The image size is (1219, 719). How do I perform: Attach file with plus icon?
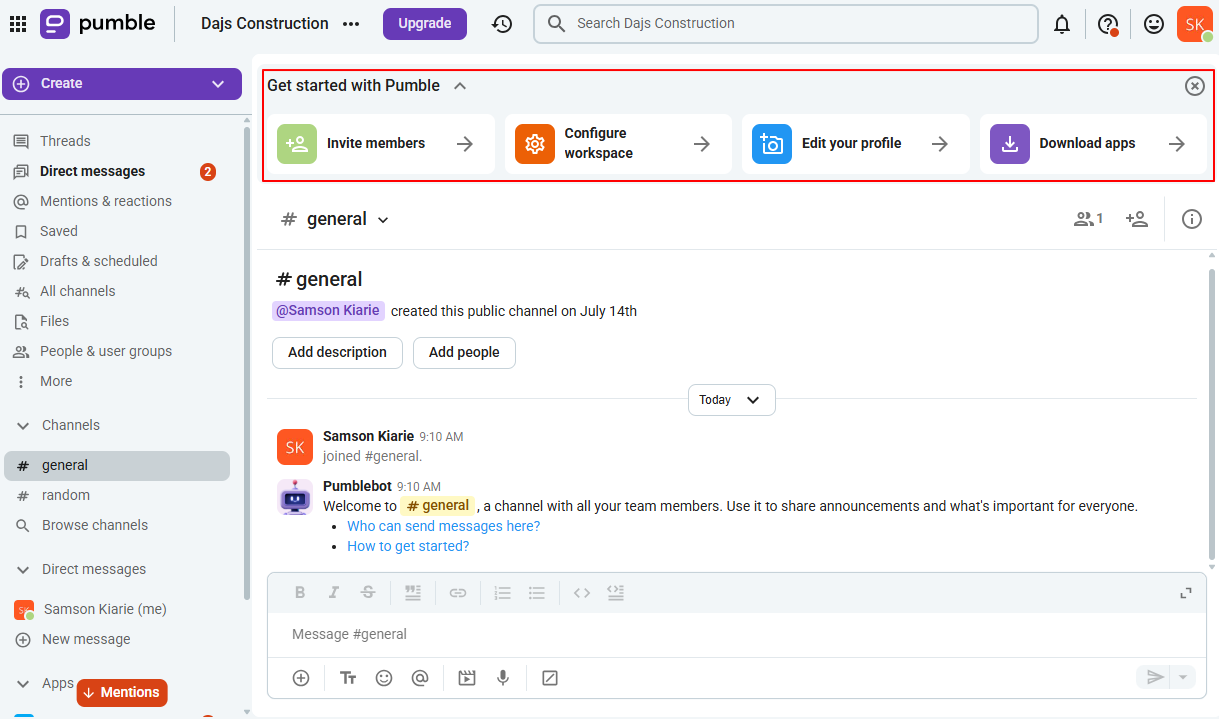pyautogui.click(x=301, y=678)
